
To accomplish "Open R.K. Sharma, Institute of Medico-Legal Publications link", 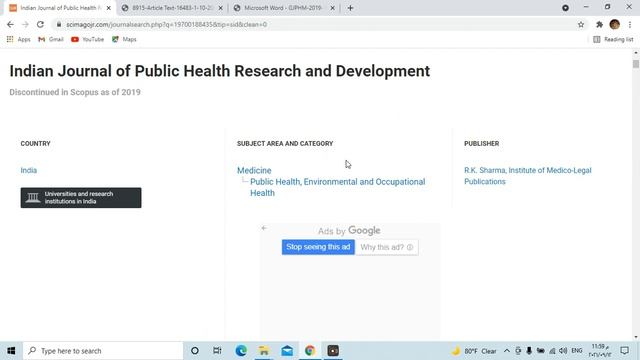I will [x=527, y=176].
